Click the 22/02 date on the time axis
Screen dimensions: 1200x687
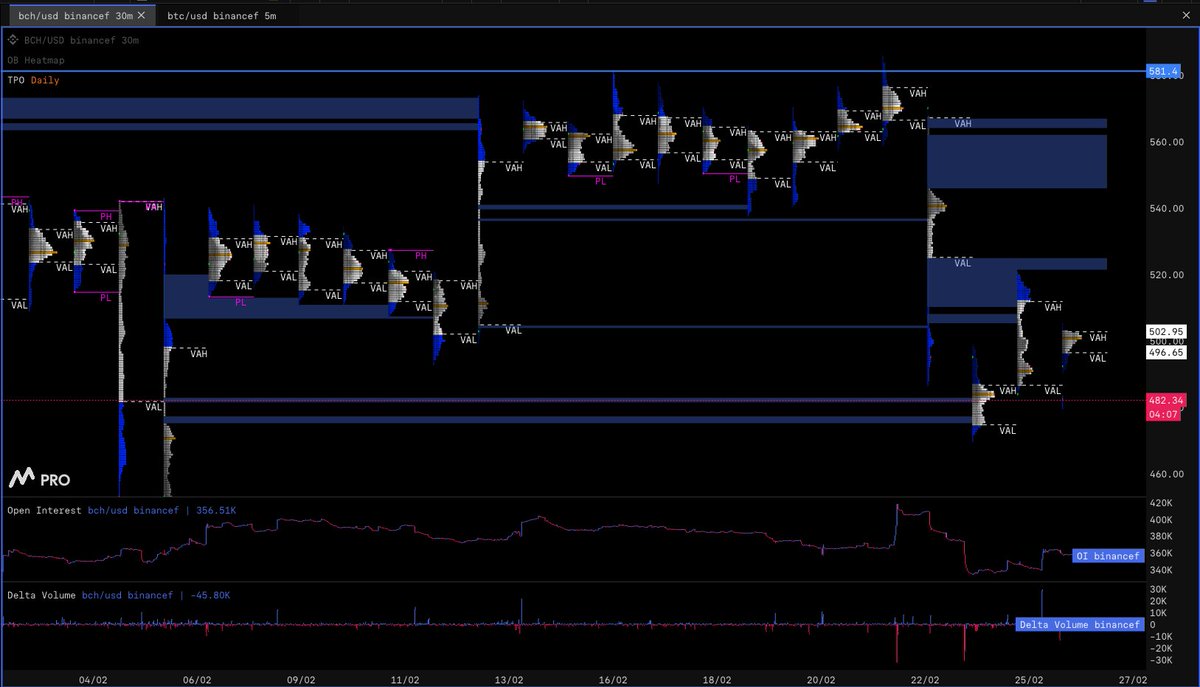coord(924,679)
